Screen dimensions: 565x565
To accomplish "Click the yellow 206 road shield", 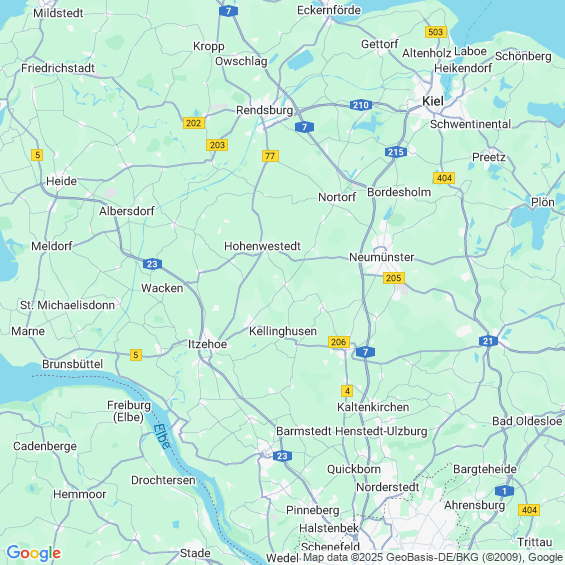I will tap(339, 342).
